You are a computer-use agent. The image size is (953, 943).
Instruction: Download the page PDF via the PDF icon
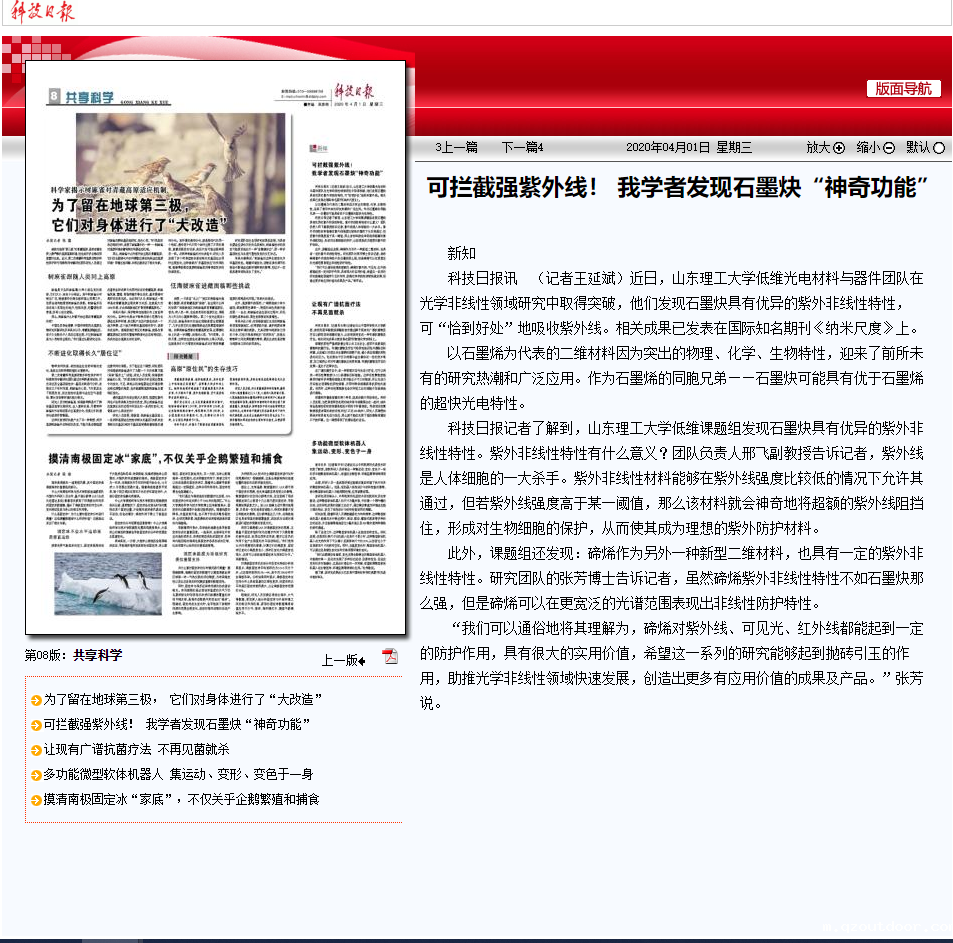click(390, 656)
